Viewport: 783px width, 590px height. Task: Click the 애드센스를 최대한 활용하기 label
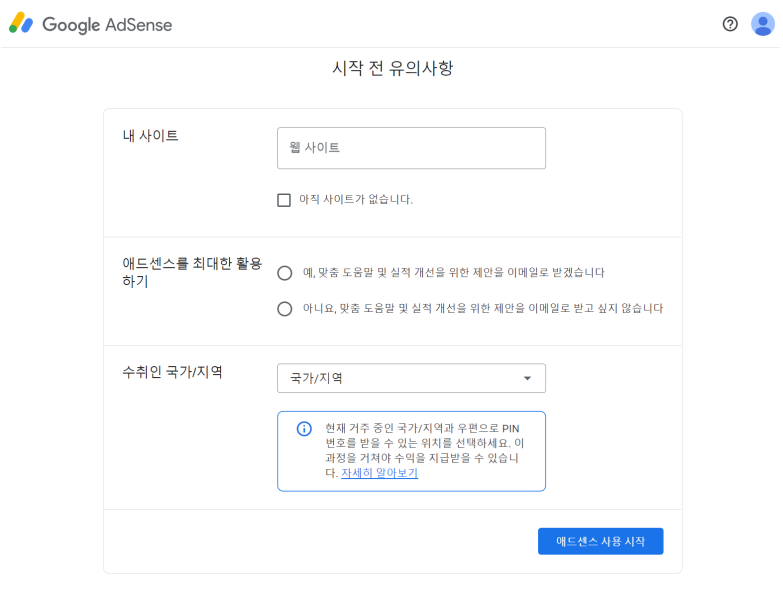[x=192, y=272]
